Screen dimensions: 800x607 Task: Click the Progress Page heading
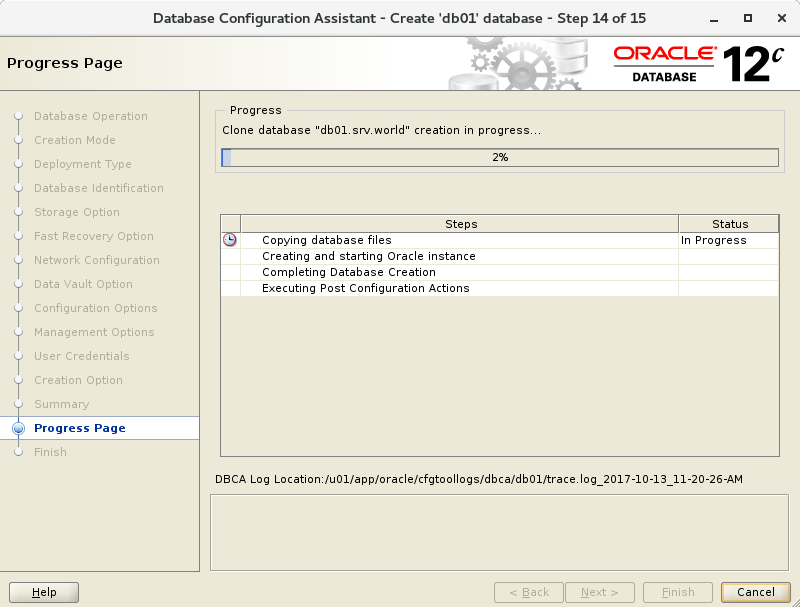pyautogui.click(x=65, y=63)
